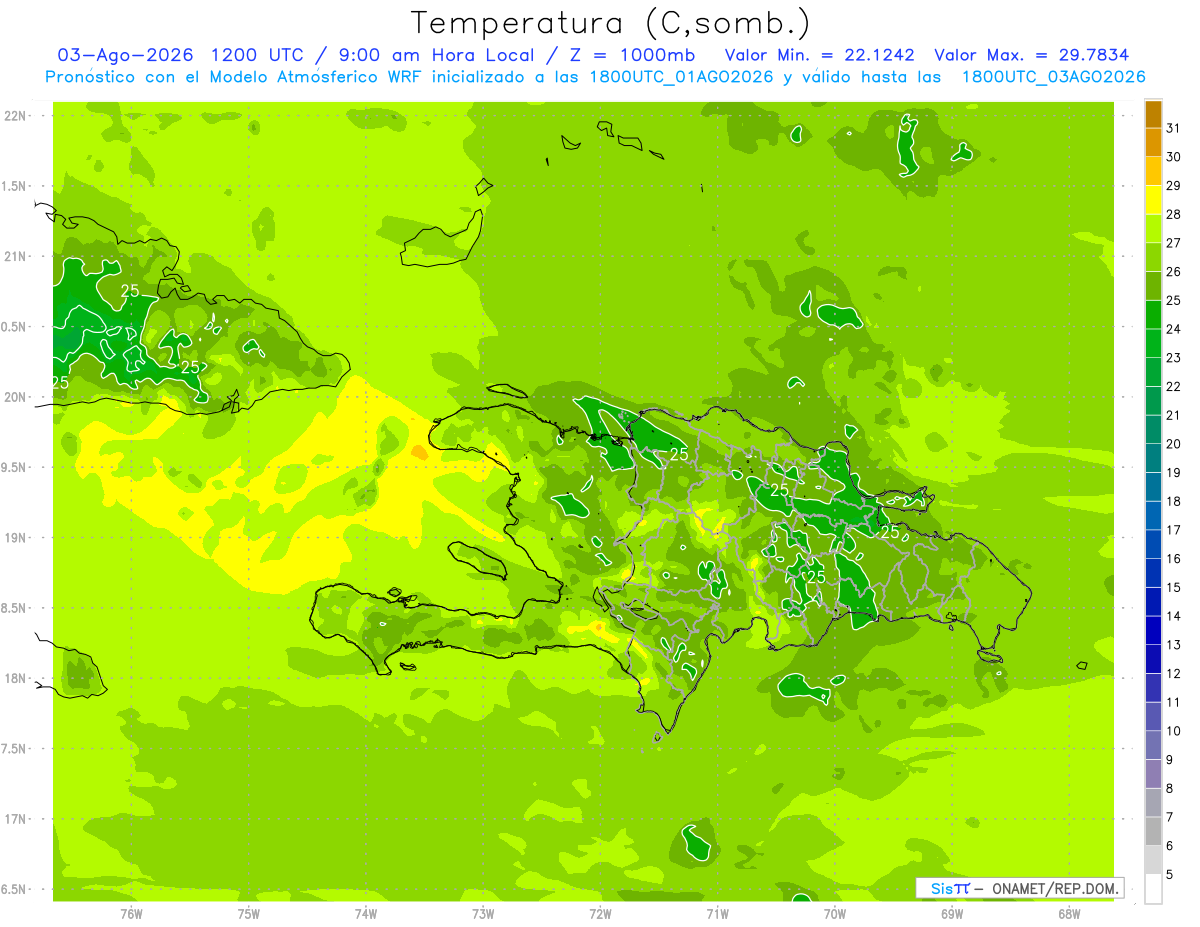The width and height of the screenshot is (1200, 927).
Task: Click the '73W' longitude label
Action: pos(483,914)
